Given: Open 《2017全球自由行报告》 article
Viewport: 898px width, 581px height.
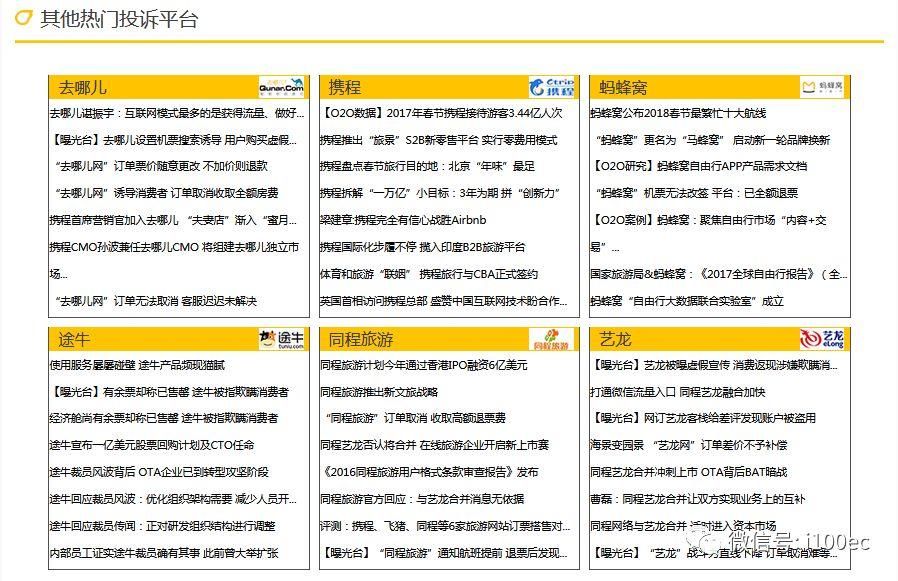Looking at the screenshot, I should 719,274.
